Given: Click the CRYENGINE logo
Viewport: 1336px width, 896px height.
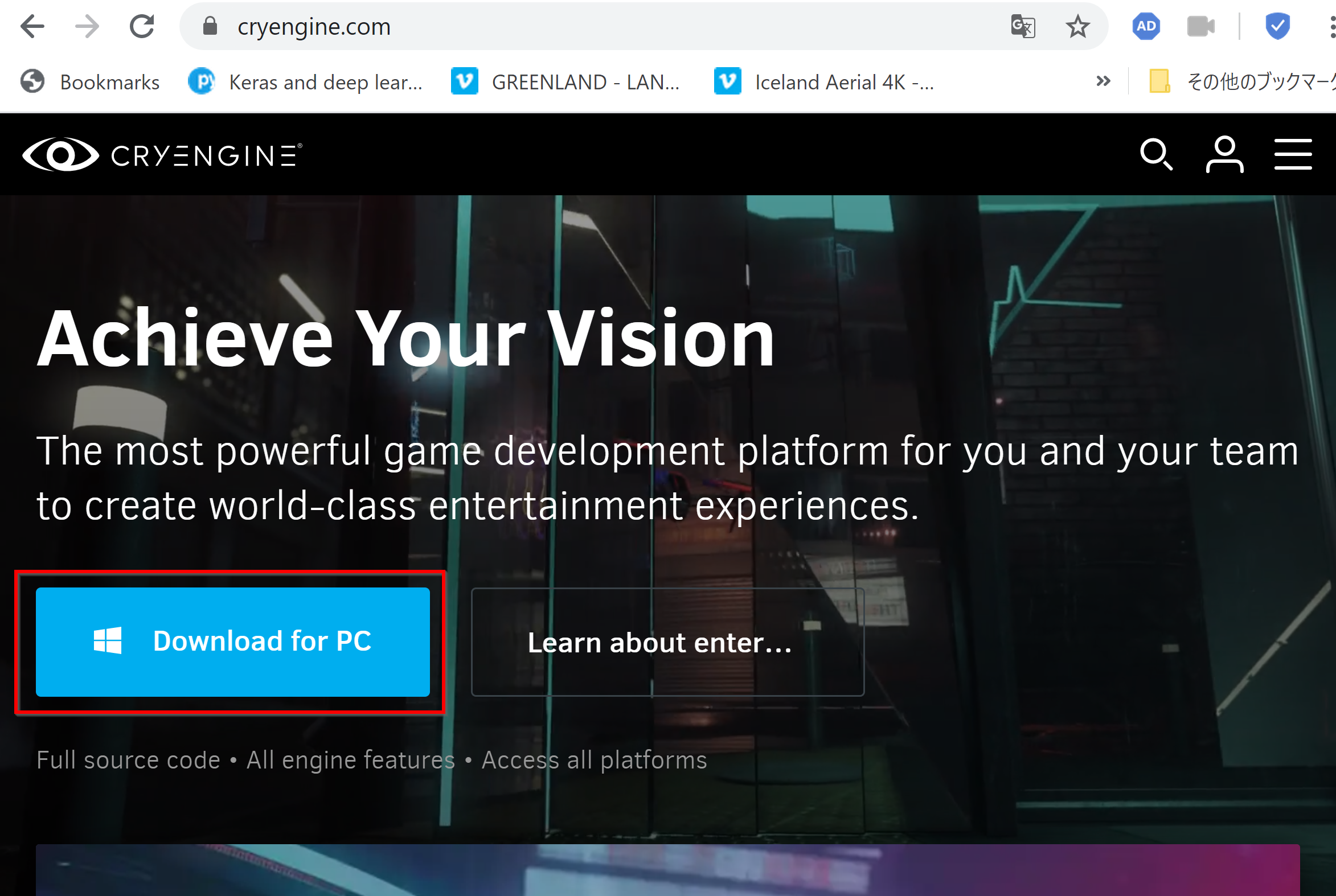Looking at the screenshot, I should [162, 155].
